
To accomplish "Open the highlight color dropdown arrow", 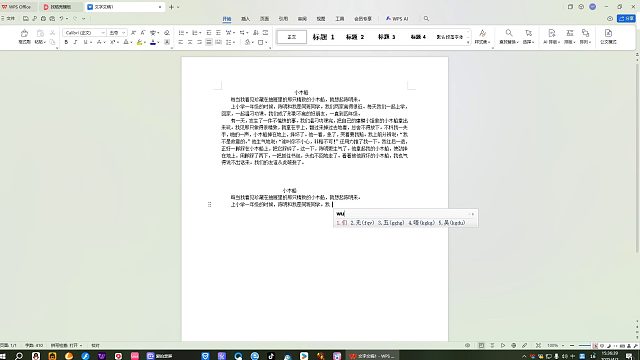I will 144,42.
